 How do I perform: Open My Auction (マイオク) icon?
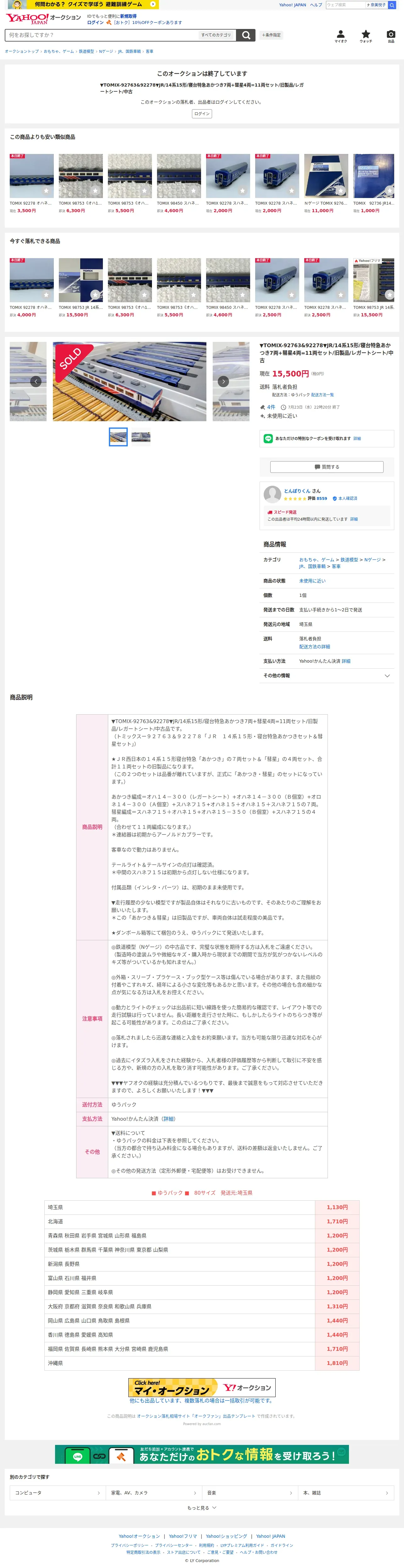pos(341,36)
